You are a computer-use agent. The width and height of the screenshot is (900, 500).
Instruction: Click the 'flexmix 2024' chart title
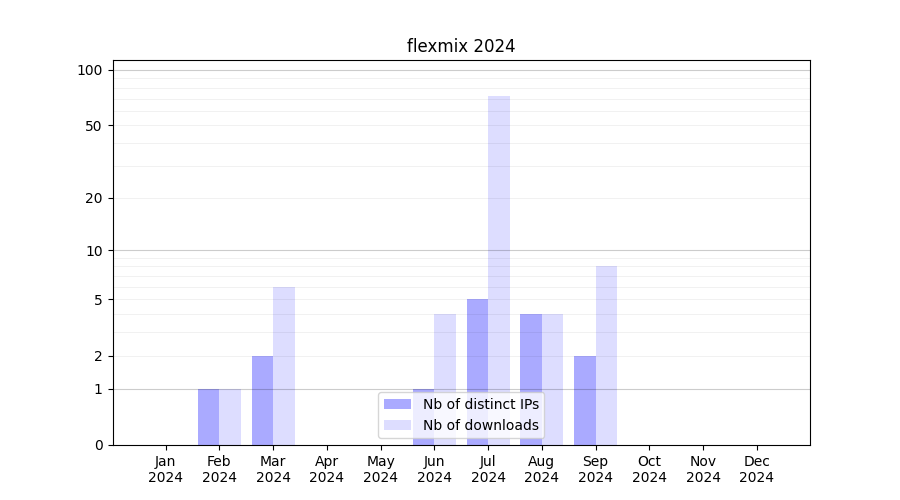pyautogui.click(x=461, y=46)
